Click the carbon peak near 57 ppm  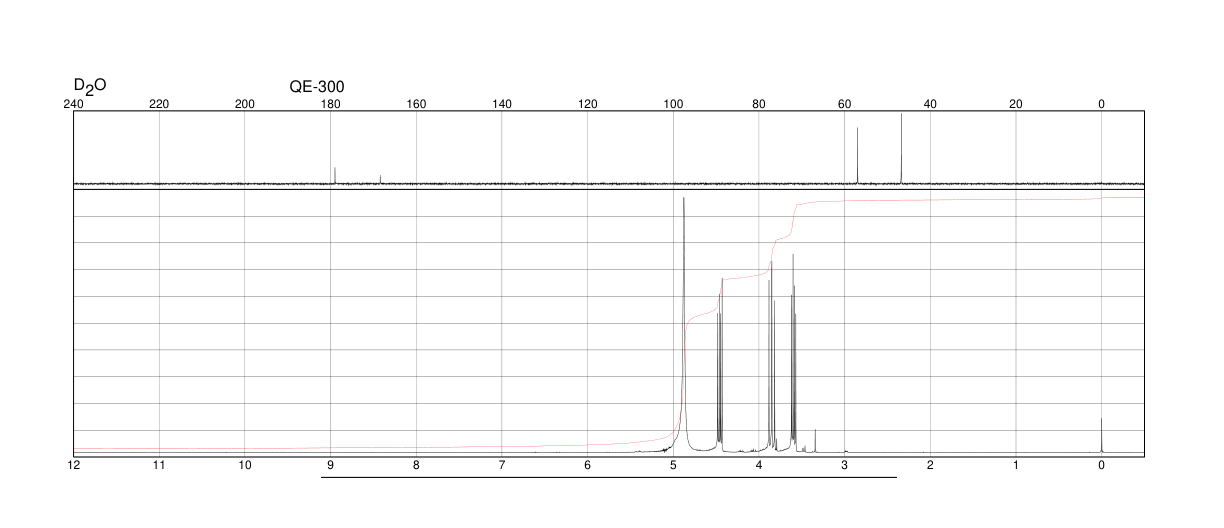tap(857, 155)
